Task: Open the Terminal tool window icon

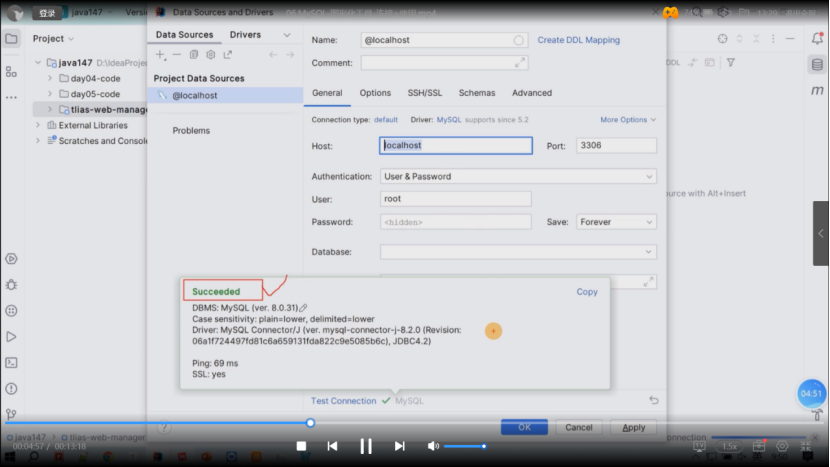Action: coord(11,363)
